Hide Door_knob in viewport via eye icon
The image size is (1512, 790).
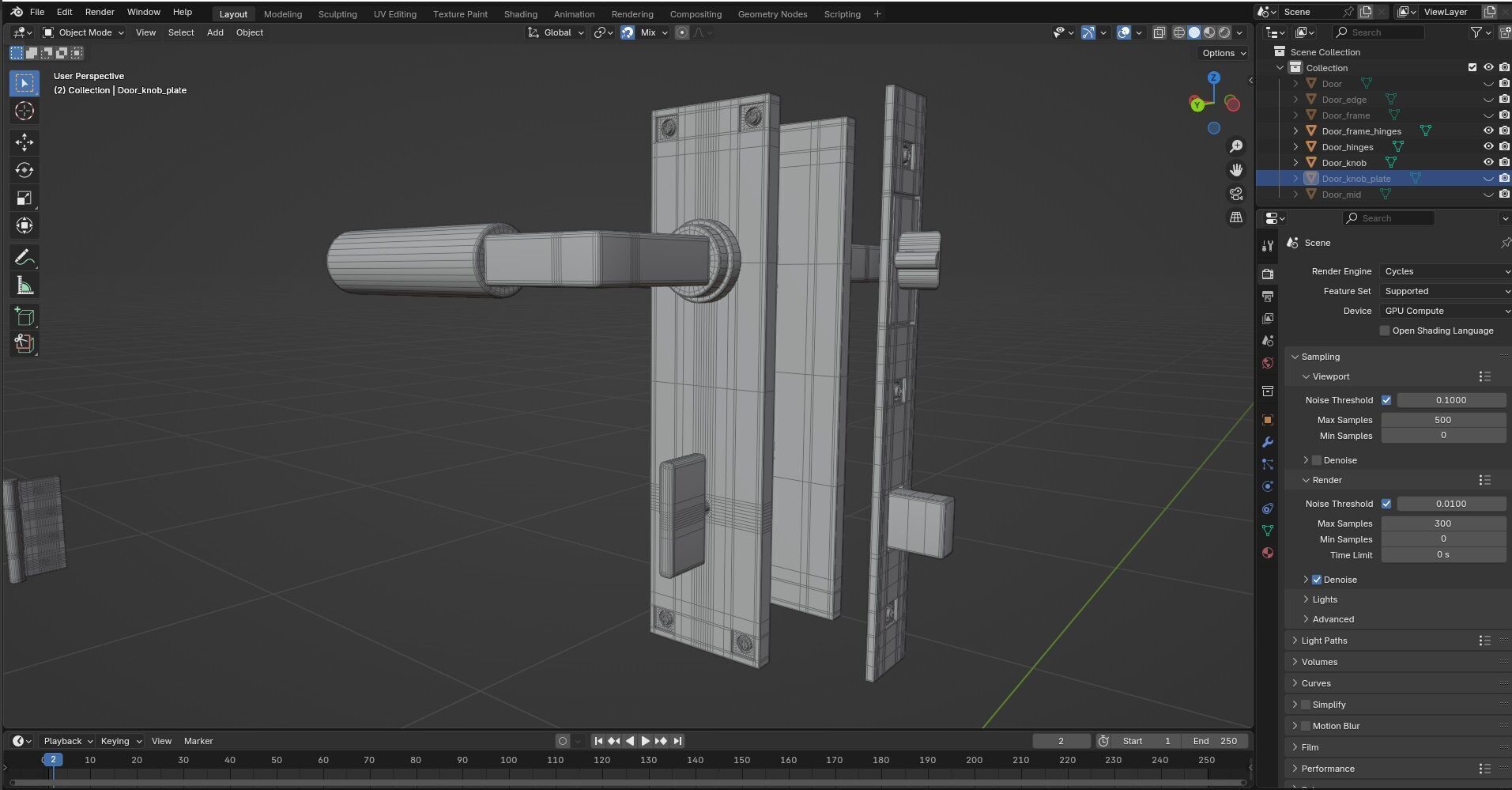pyautogui.click(x=1488, y=163)
